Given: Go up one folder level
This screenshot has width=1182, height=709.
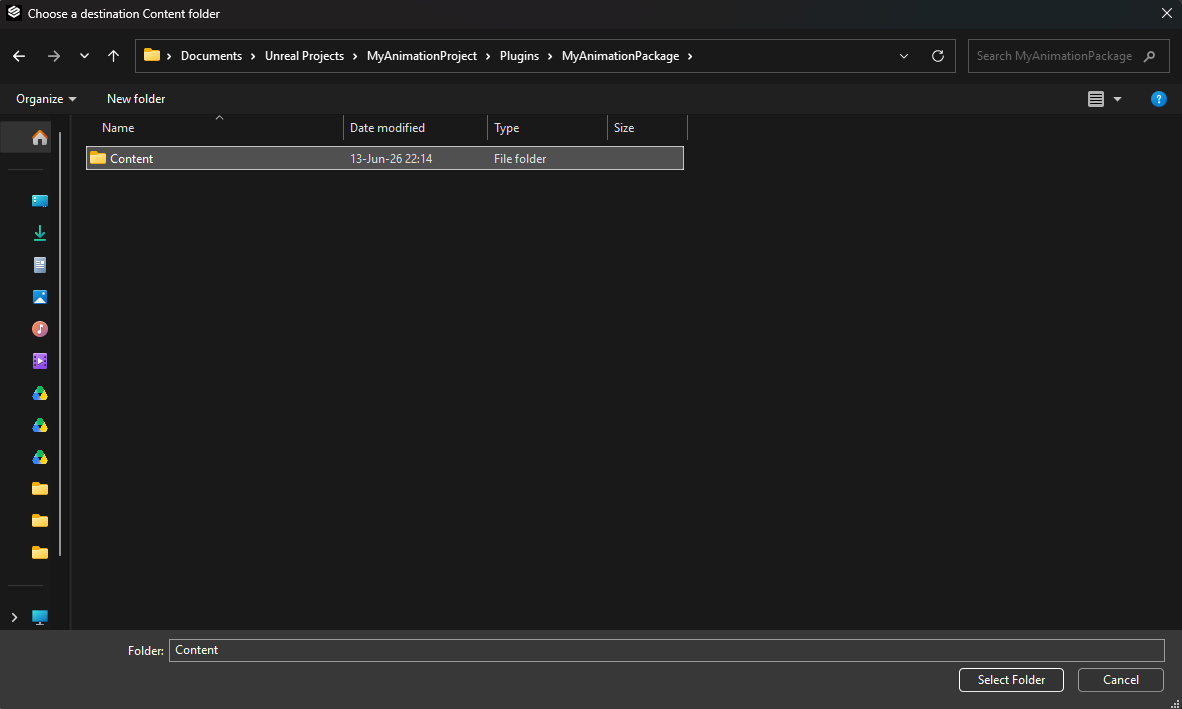Looking at the screenshot, I should coord(113,56).
